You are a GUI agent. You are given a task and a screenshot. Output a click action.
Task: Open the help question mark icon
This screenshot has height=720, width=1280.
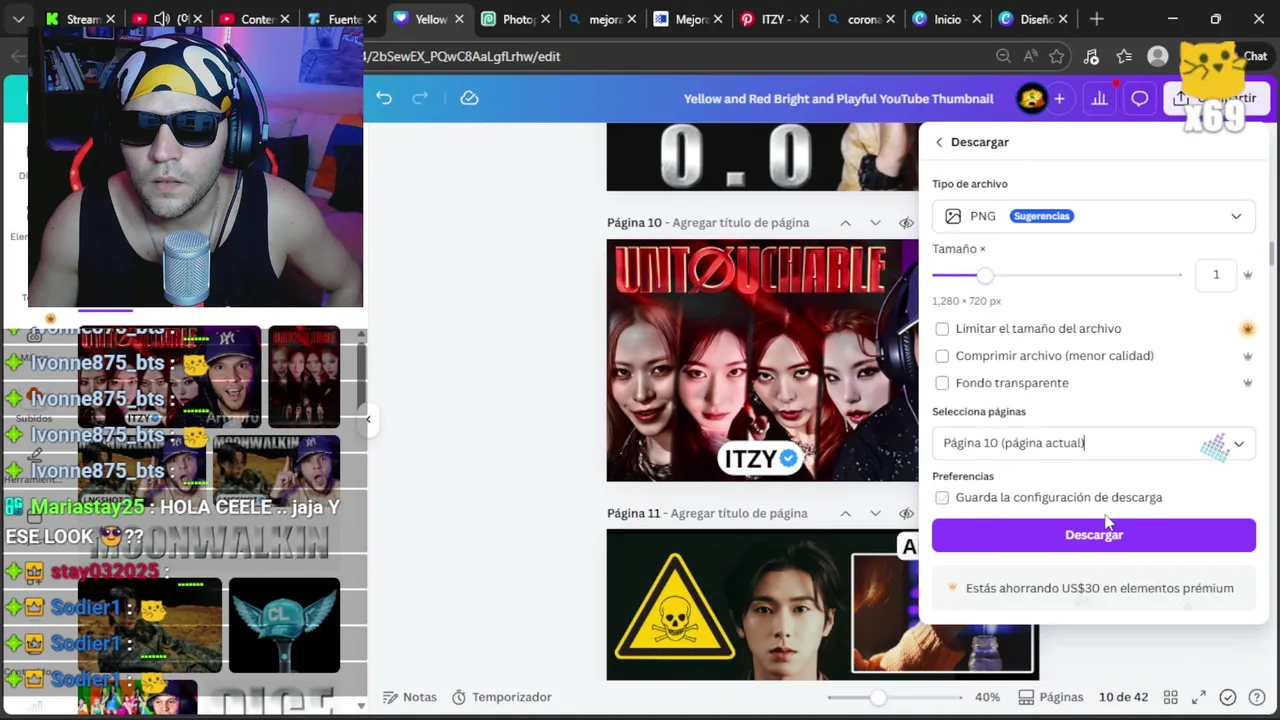click(1257, 697)
